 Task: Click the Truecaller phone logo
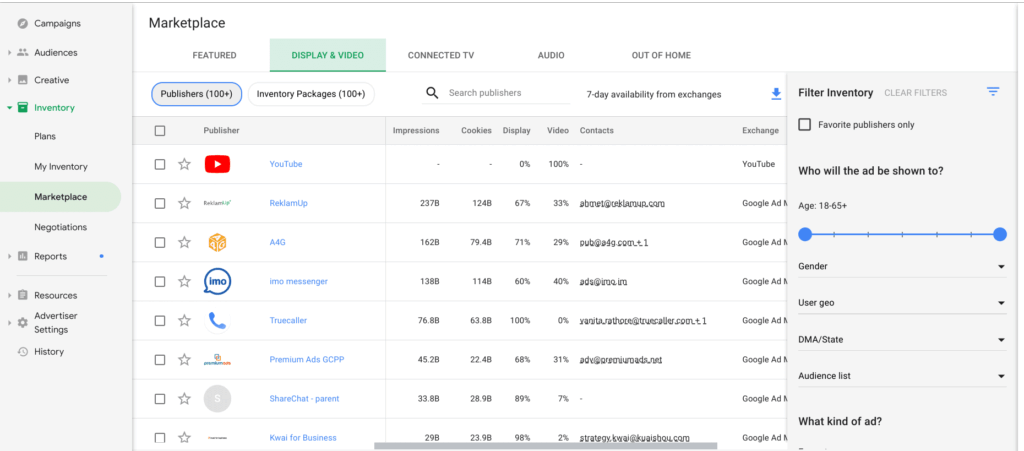tap(217, 321)
